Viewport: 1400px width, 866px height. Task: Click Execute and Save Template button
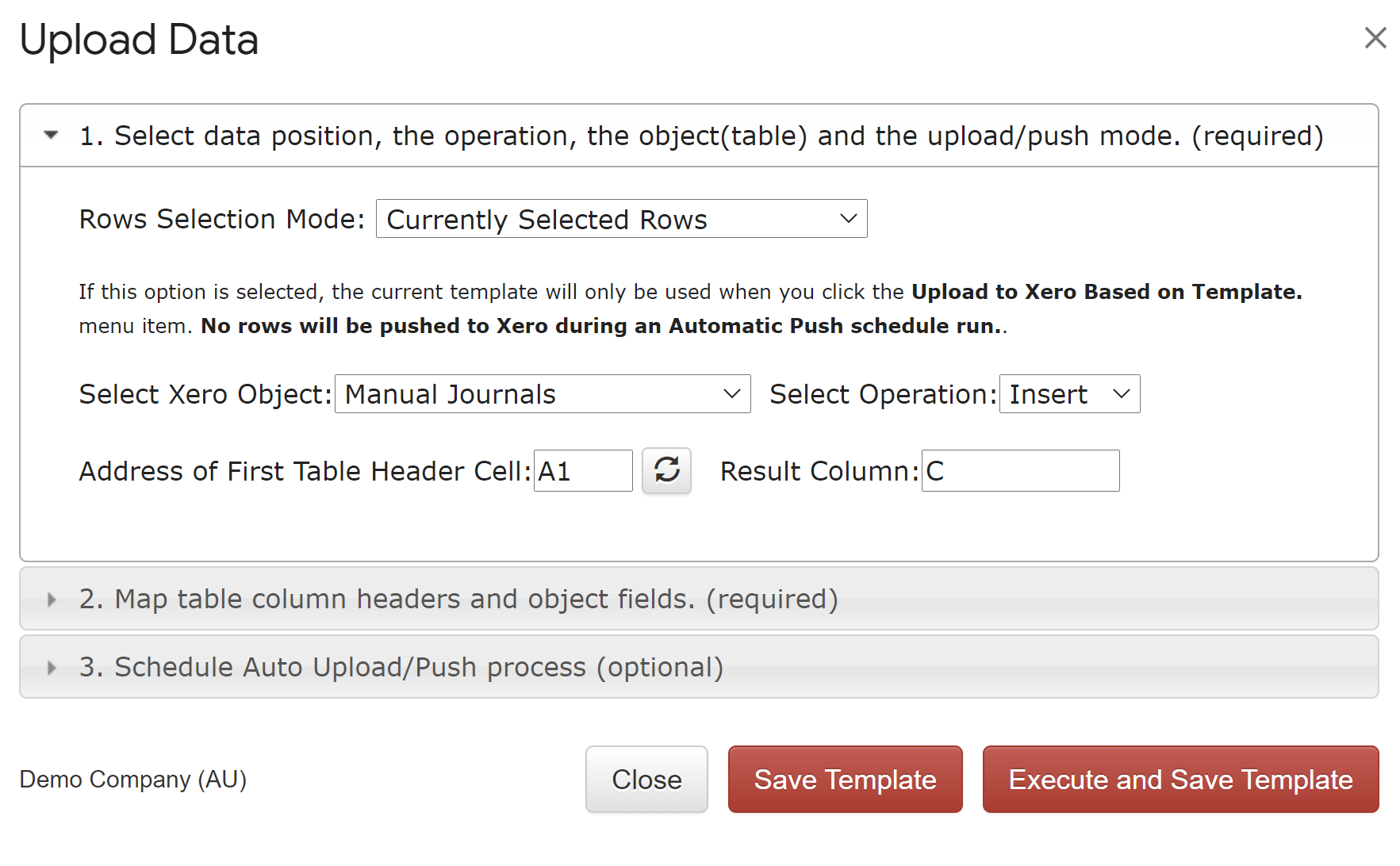click(1180, 780)
